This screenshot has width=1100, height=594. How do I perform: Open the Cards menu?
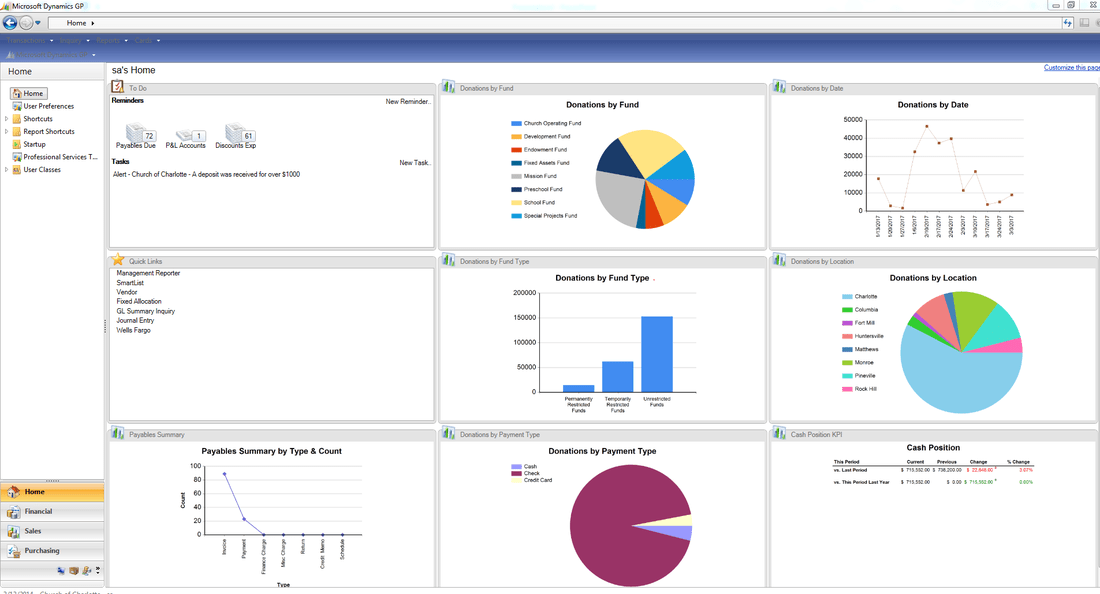(x=143, y=41)
